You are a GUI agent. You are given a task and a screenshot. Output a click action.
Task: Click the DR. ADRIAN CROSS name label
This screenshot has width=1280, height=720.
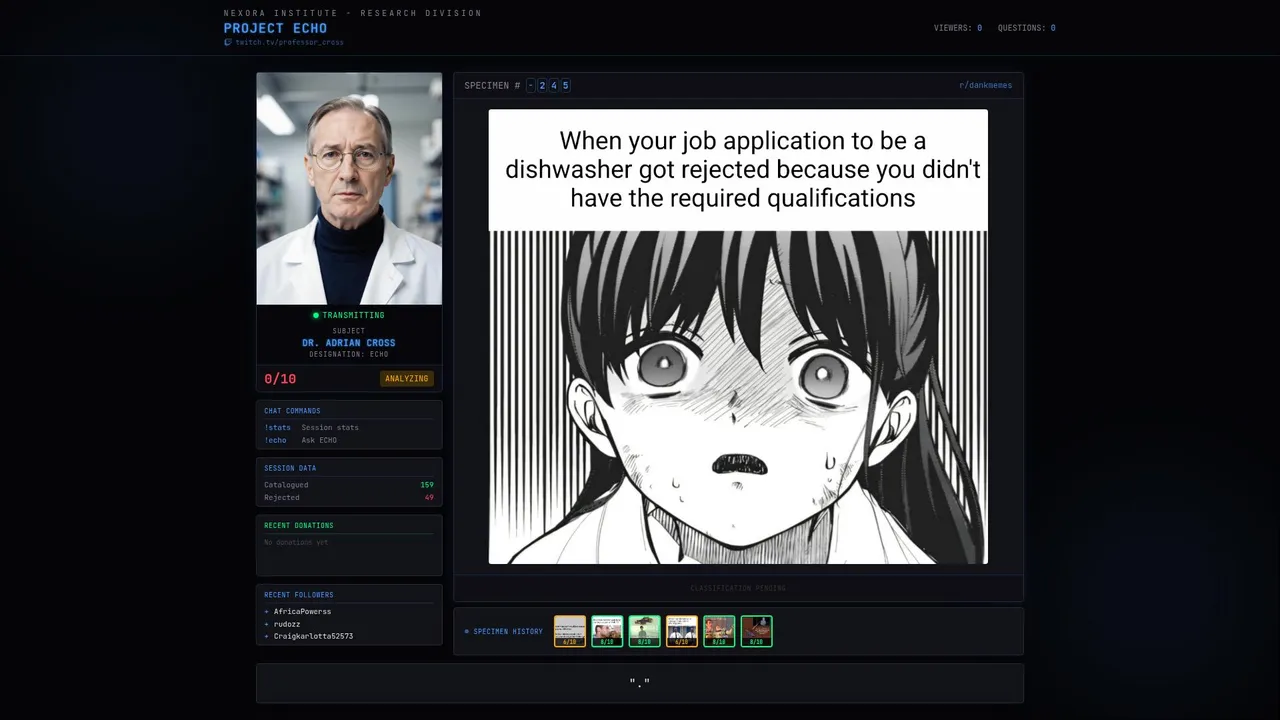(x=349, y=343)
